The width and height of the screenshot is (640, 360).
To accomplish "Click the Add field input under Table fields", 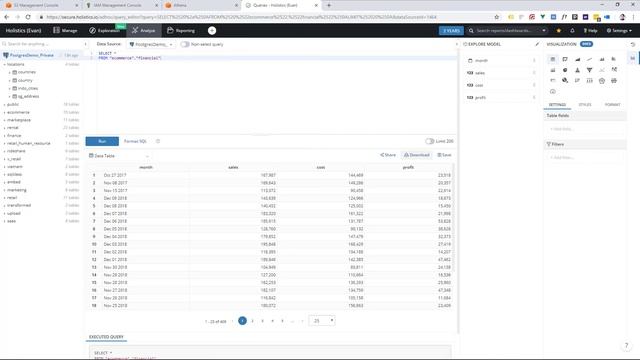I will click(584, 129).
